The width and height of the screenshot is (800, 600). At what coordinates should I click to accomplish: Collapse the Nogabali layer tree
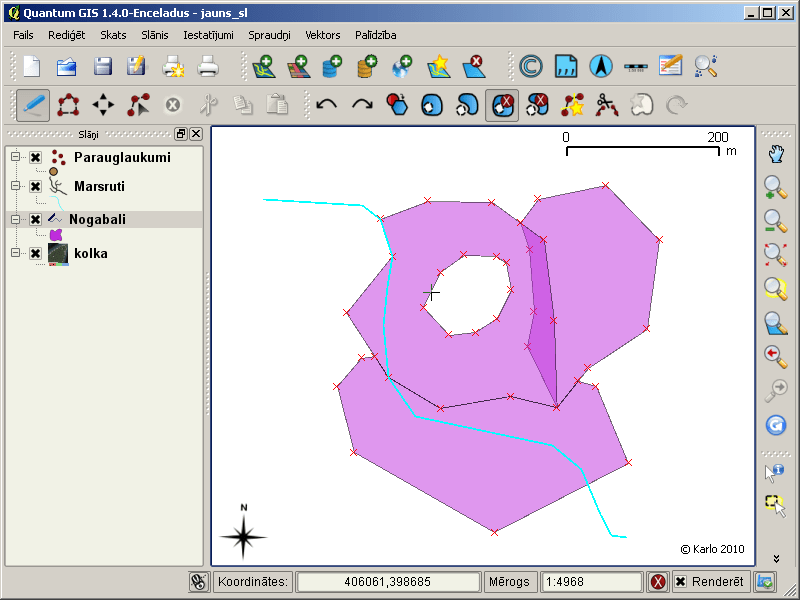(16, 219)
